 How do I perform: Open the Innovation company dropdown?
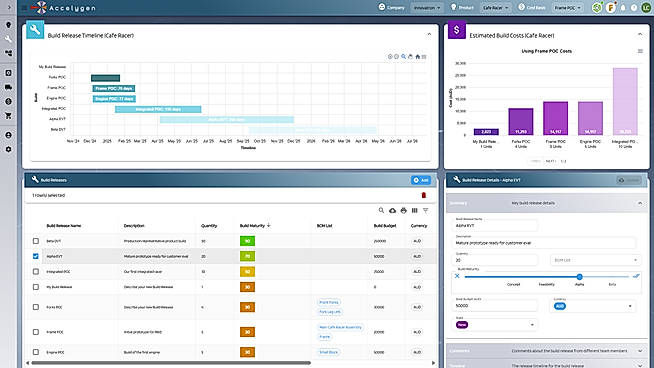tap(427, 8)
